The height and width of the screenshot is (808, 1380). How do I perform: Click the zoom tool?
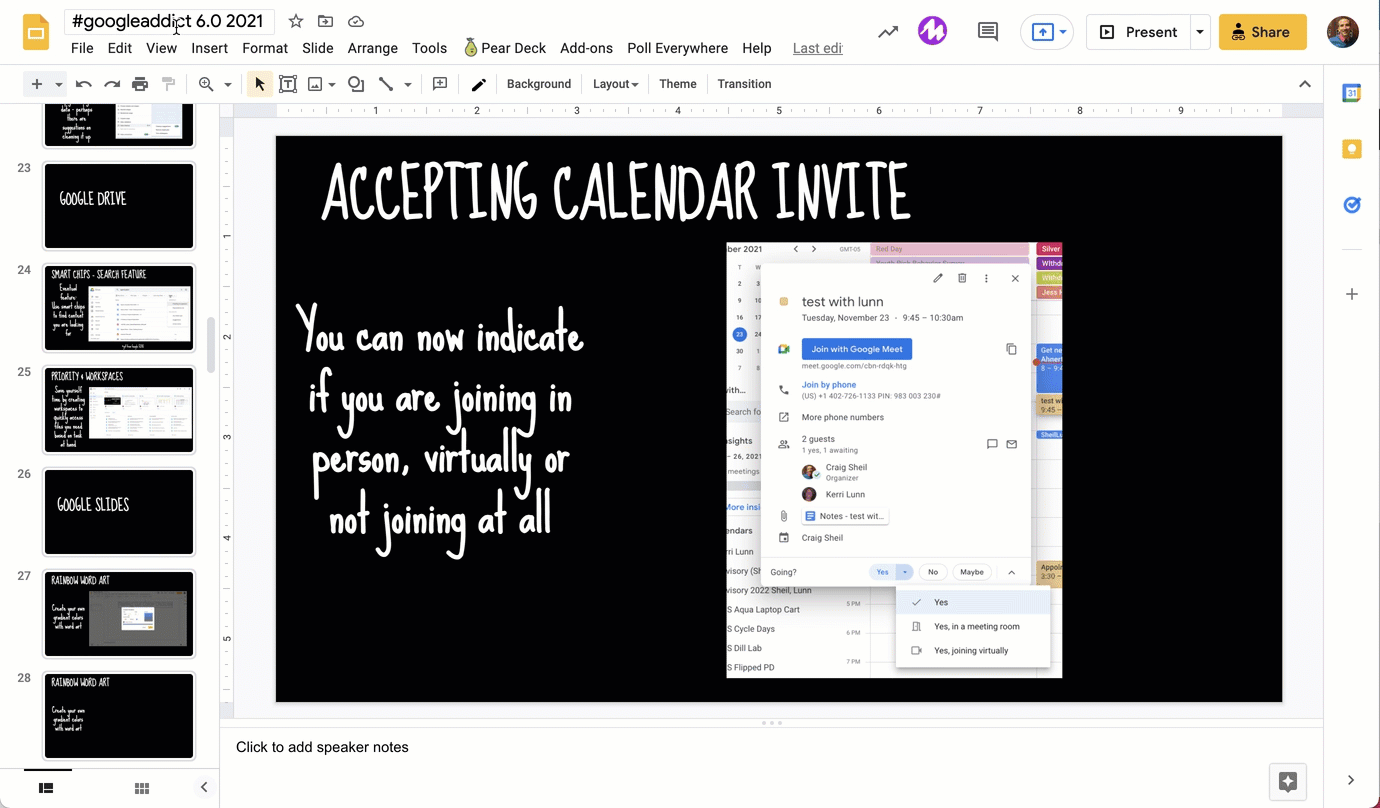click(x=206, y=84)
